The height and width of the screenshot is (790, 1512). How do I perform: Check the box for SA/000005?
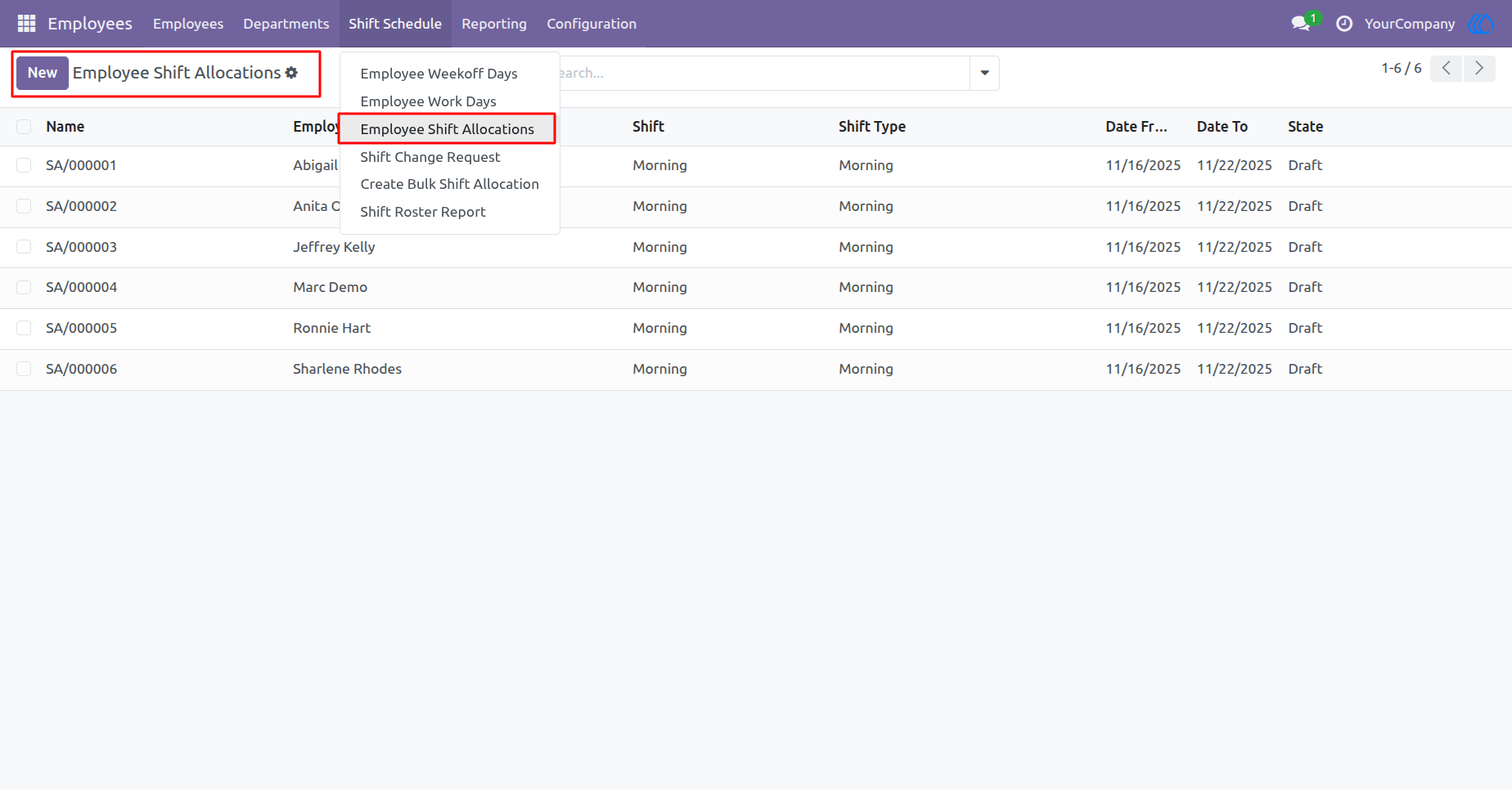point(24,328)
